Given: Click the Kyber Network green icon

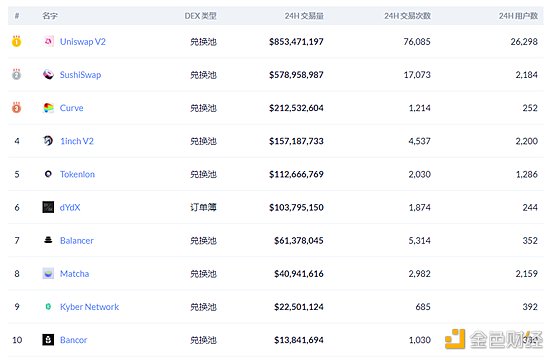Looking at the screenshot, I should [48, 307].
